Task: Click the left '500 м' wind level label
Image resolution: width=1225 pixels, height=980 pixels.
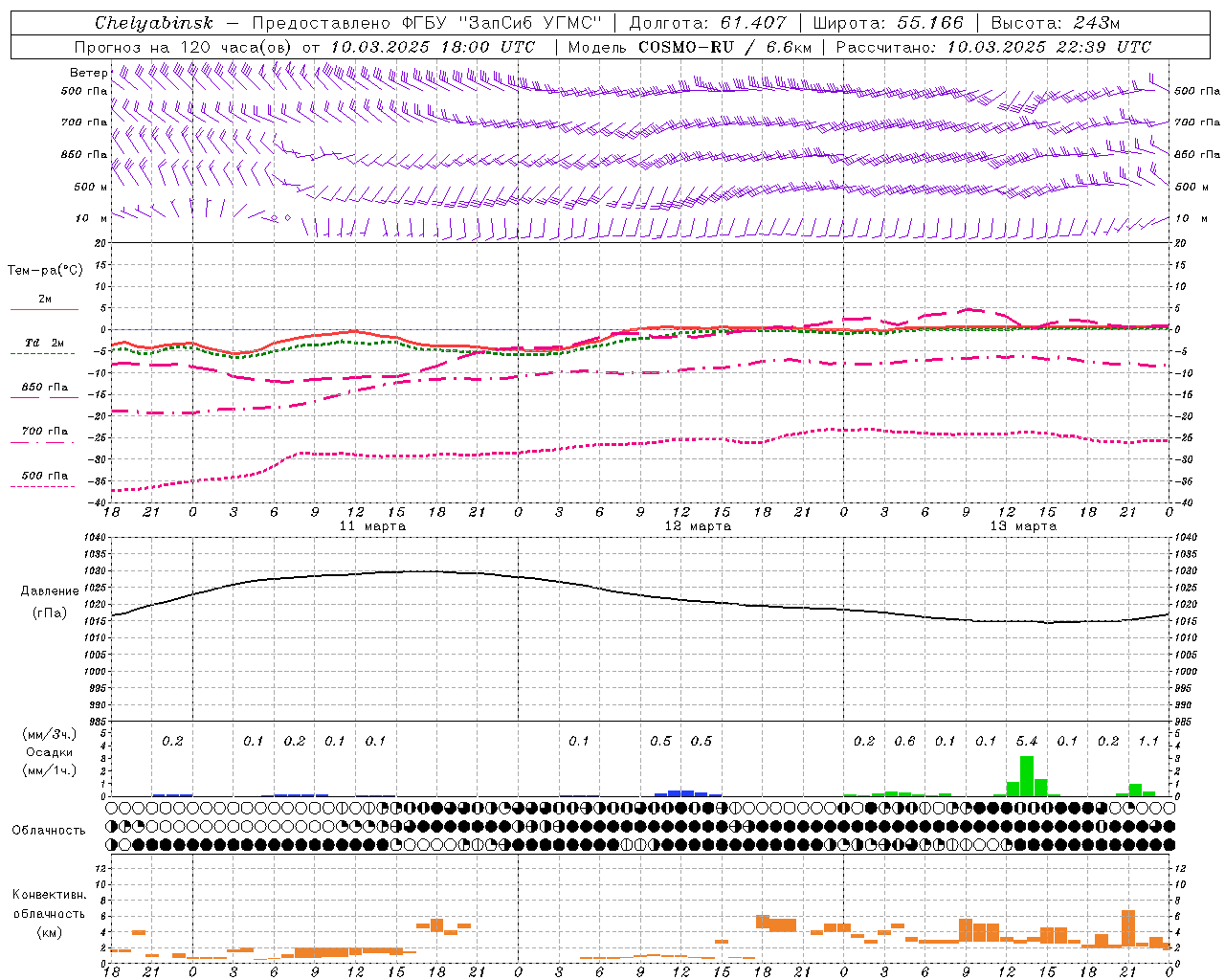Action: (x=91, y=187)
